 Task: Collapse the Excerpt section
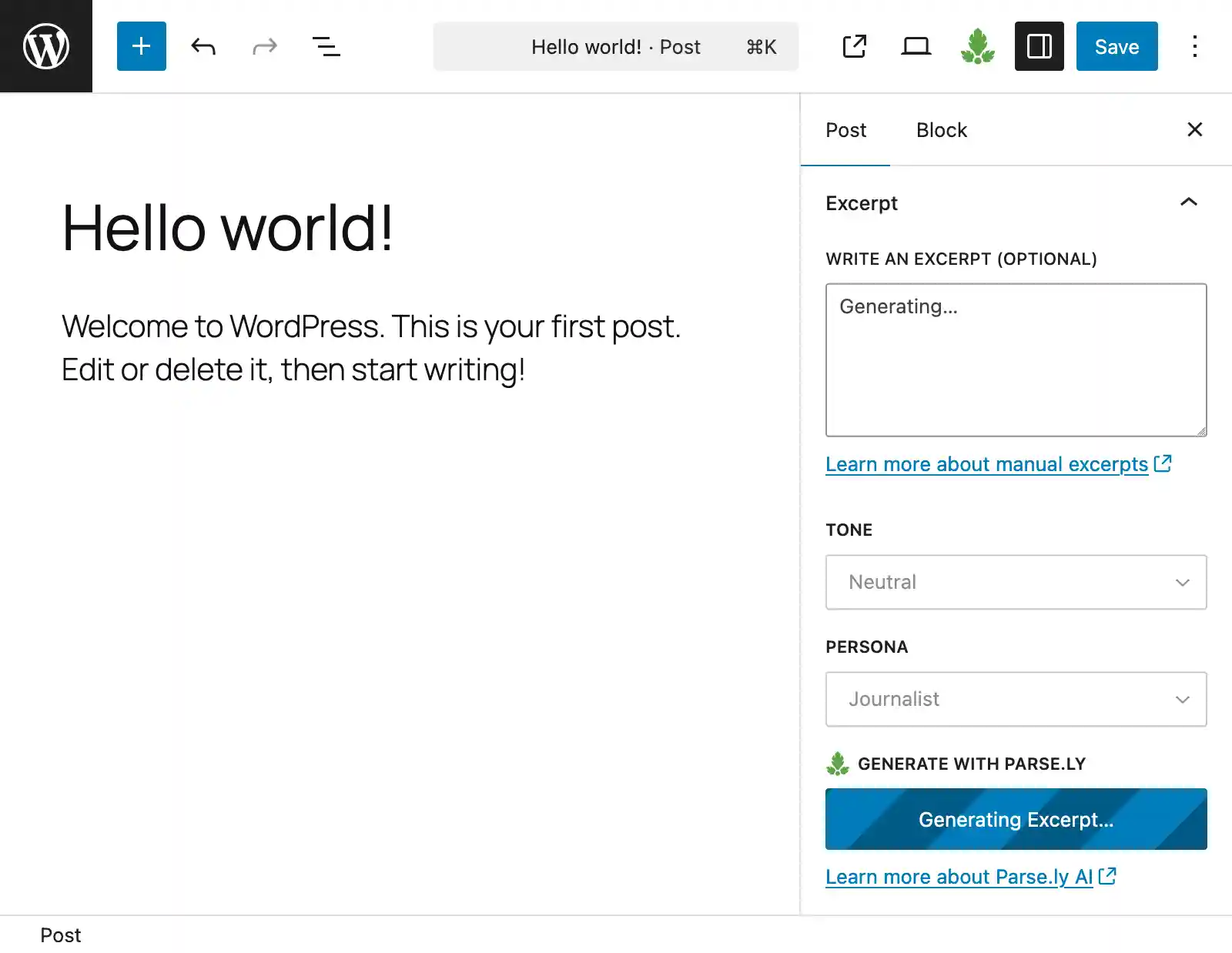1188,202
